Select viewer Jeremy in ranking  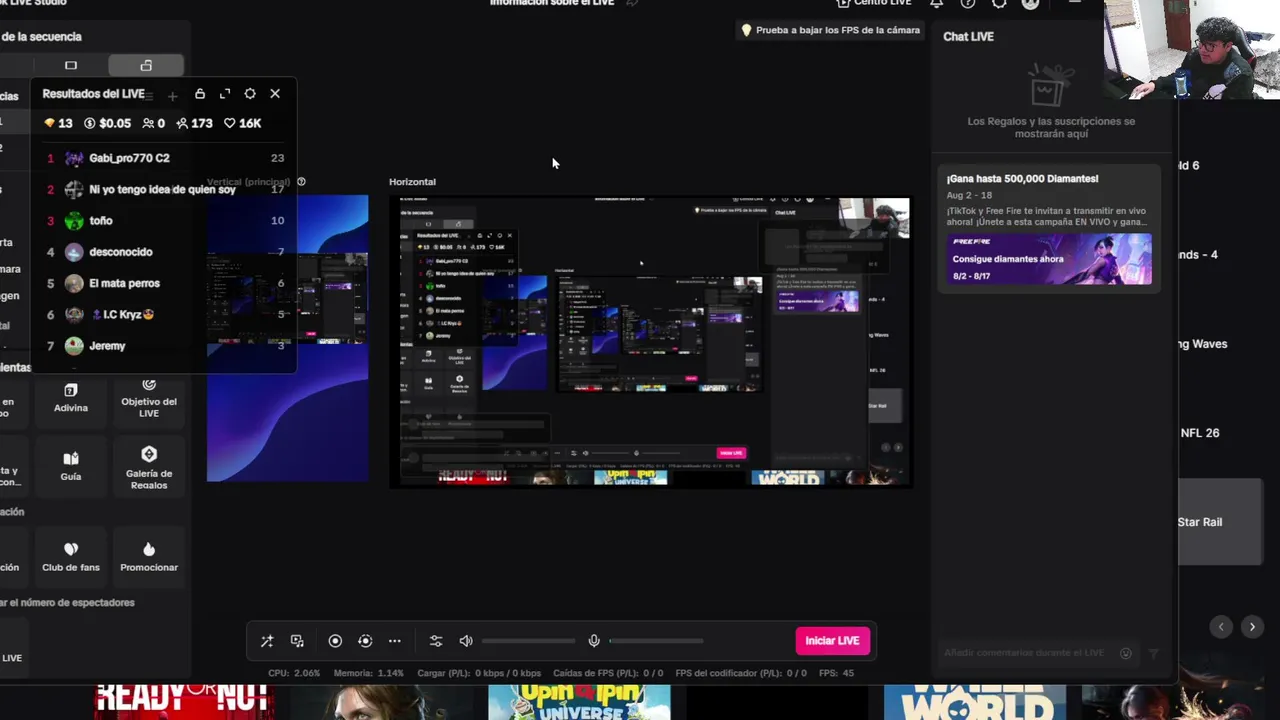pyautogui.click(x=165, y=346)
